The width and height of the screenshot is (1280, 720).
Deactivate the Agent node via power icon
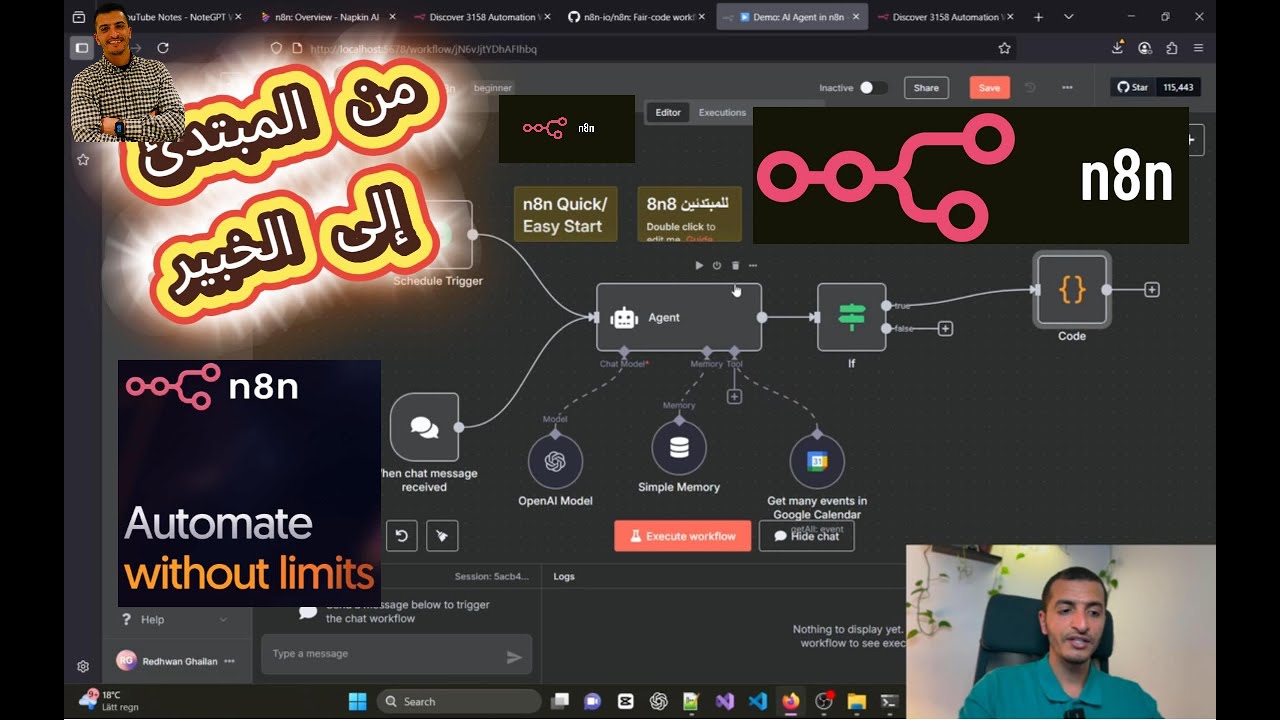pos(717,265)
